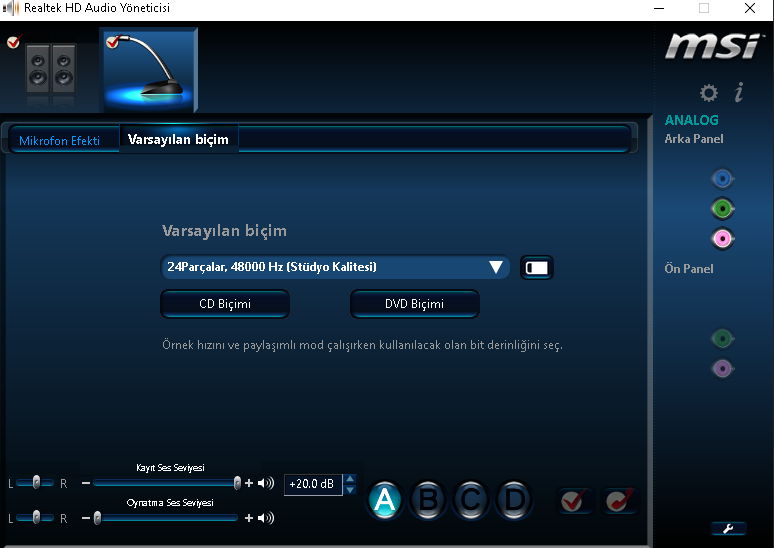Select preset C

(471, 500)
